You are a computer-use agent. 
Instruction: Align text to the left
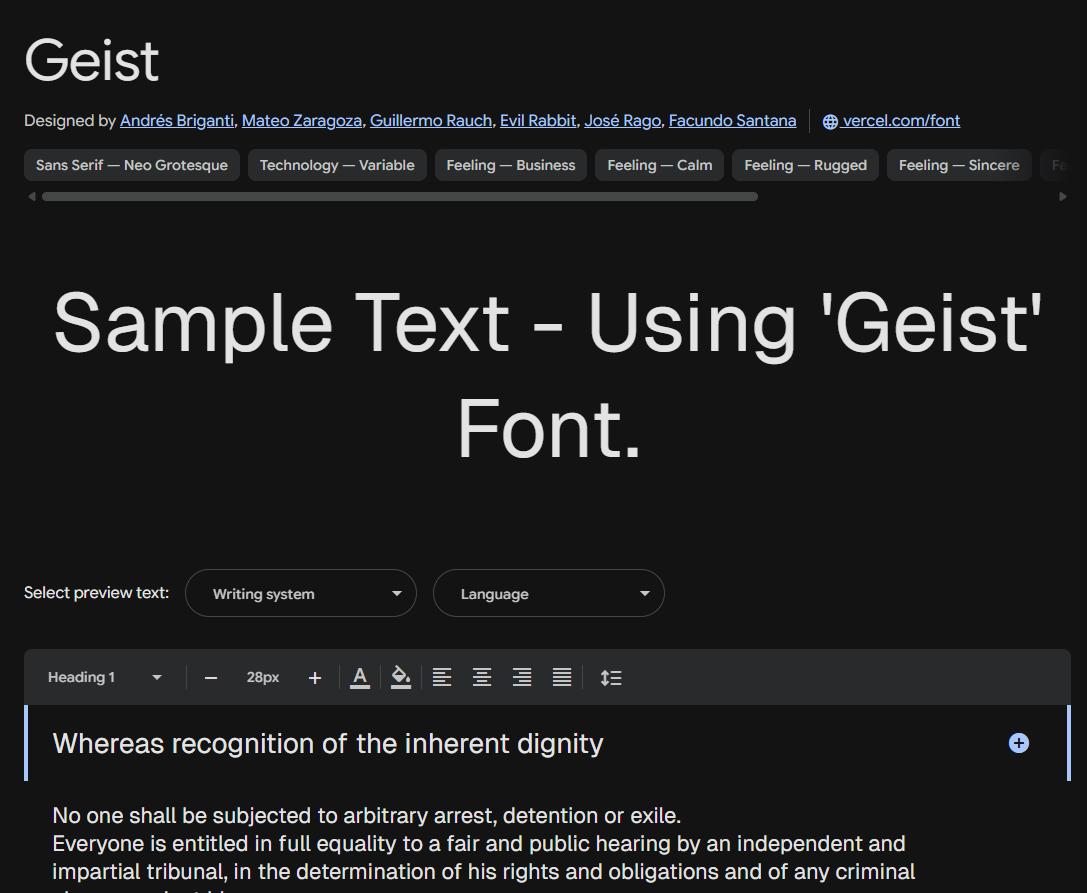coord(442,677)
